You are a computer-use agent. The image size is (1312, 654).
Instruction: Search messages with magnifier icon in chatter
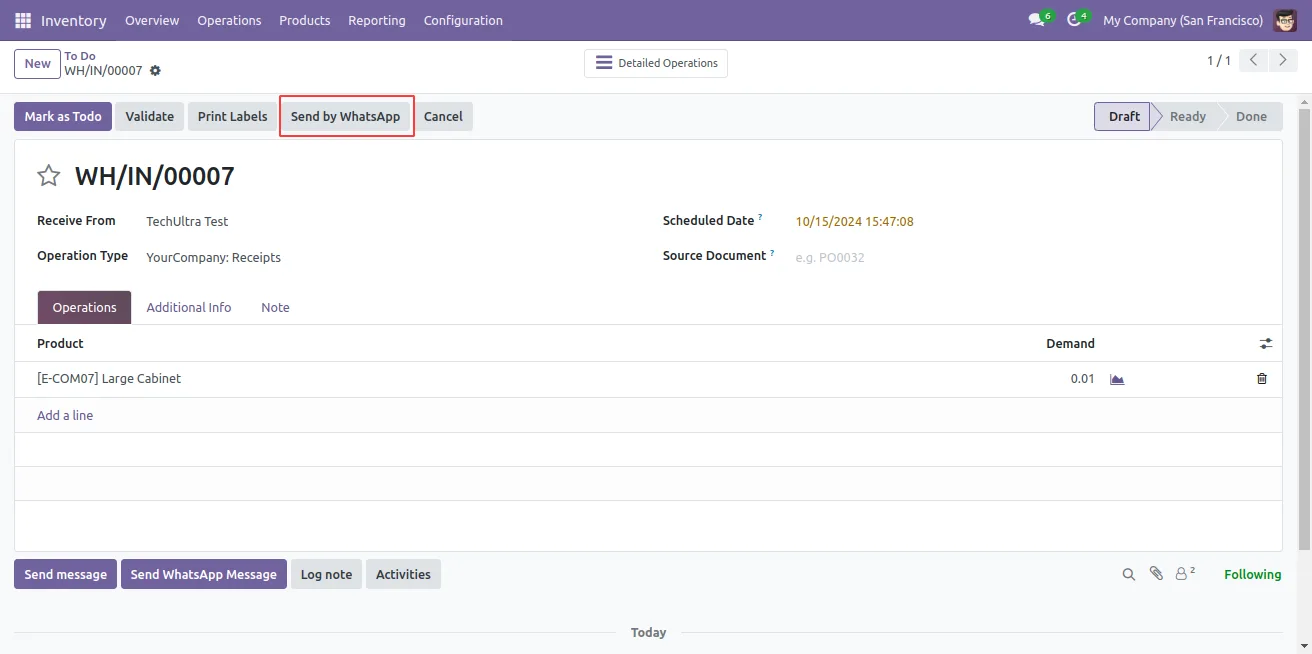[x=1129, y=574]
